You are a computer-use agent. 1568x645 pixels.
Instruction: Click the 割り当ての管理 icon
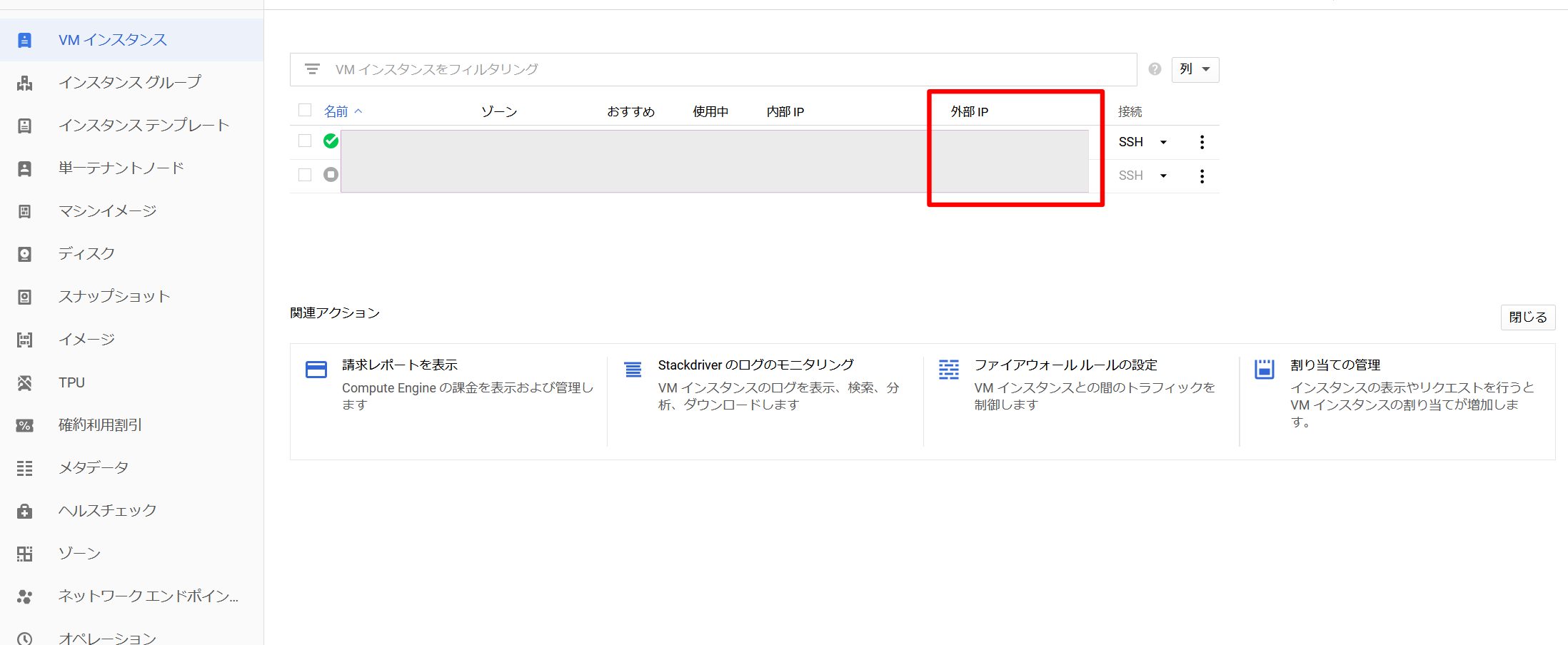click(x=1265, y=369)
